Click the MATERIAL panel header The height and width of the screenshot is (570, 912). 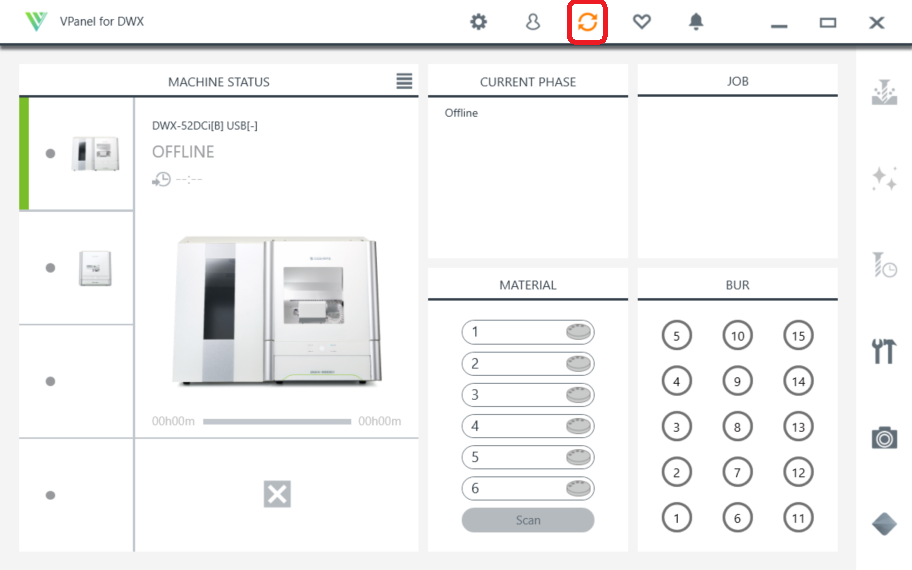528,285
